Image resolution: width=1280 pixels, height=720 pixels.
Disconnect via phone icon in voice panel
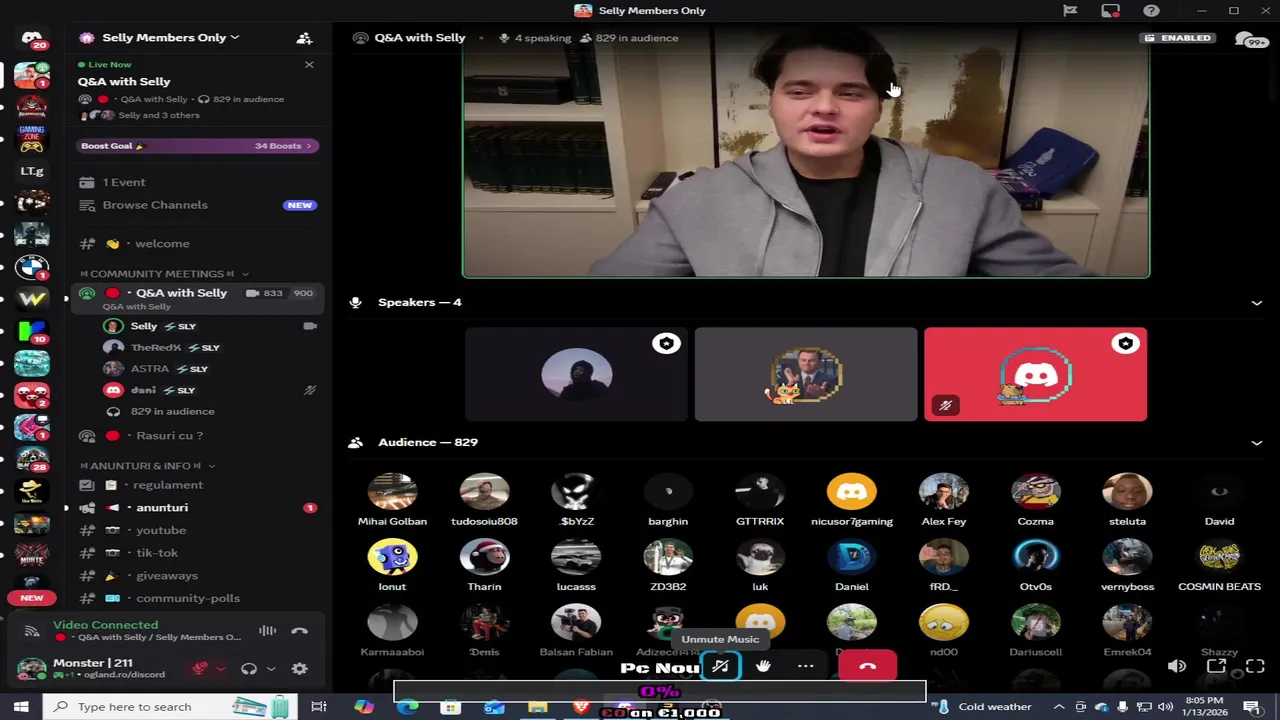pos(299,631)
